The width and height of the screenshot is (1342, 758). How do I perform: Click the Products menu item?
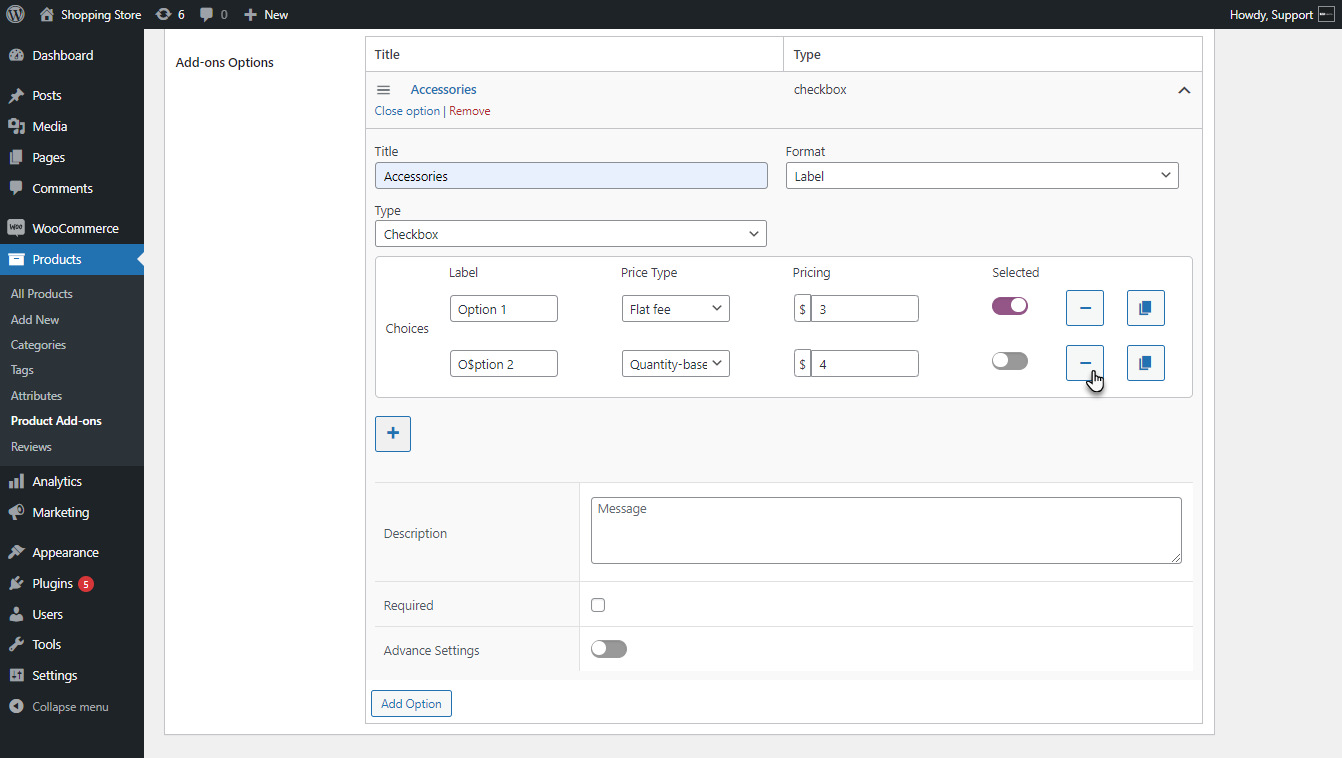[72, 259]
